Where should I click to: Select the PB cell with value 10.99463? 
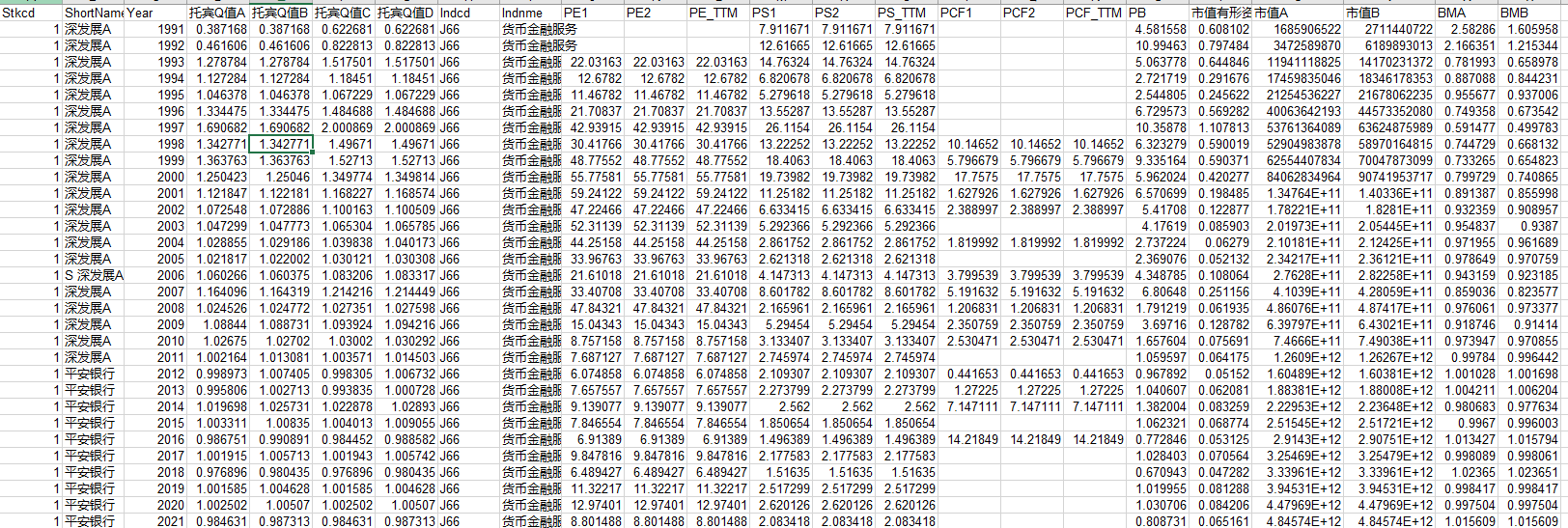click(x=1158, y=45)
